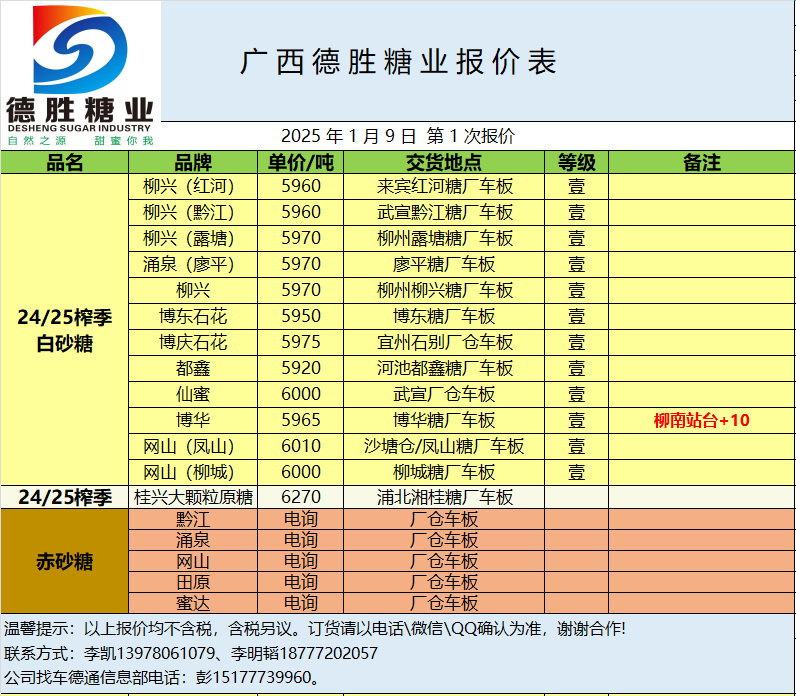Select the 单价/吨 column header
The width and height of the screenshot is (796, 696).
click(x=301, y=162)
